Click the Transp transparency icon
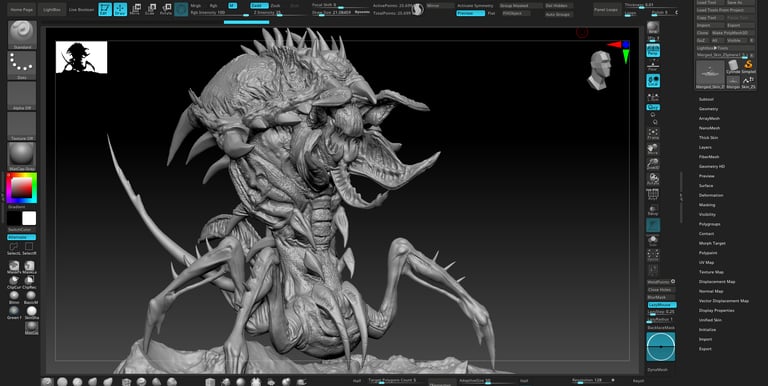Image resolution: width=768 pixels, height=386 pixels. click(x=653, y=210)
